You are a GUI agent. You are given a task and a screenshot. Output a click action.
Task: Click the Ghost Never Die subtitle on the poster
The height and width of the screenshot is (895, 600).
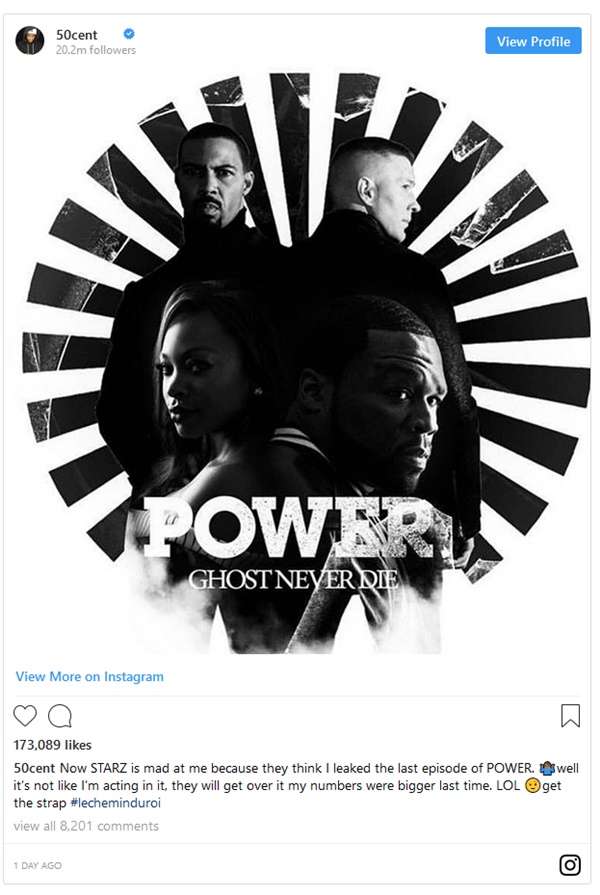293,579
